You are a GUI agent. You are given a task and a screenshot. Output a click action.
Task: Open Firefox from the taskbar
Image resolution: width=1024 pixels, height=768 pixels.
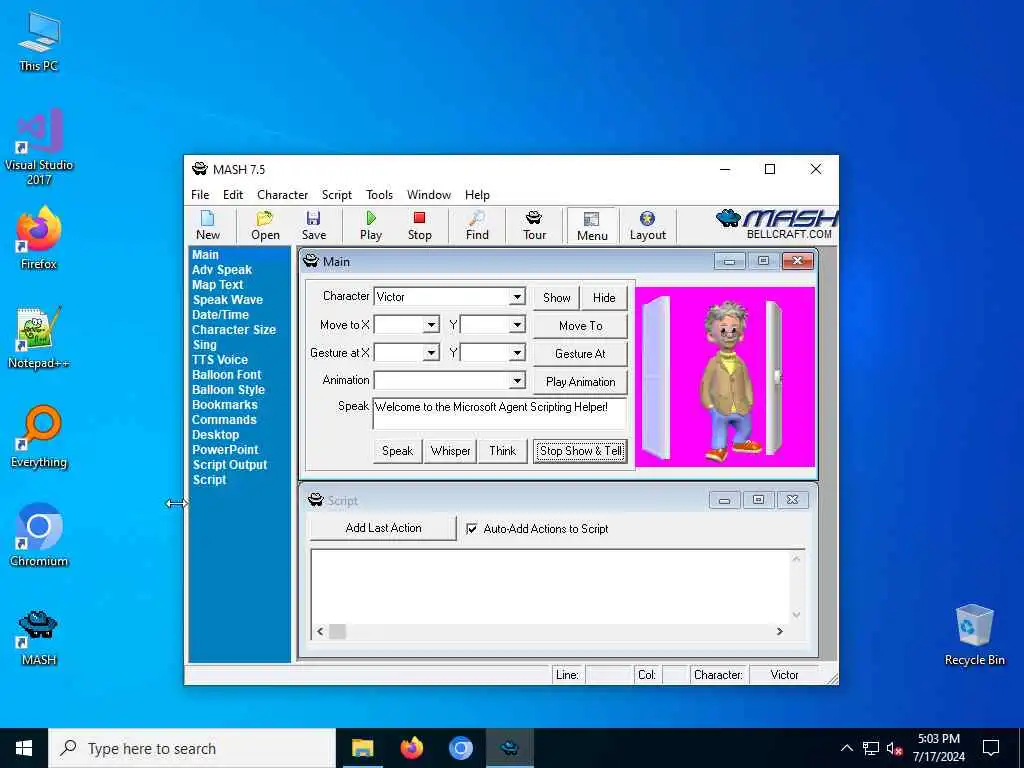(x=411, y=748)
